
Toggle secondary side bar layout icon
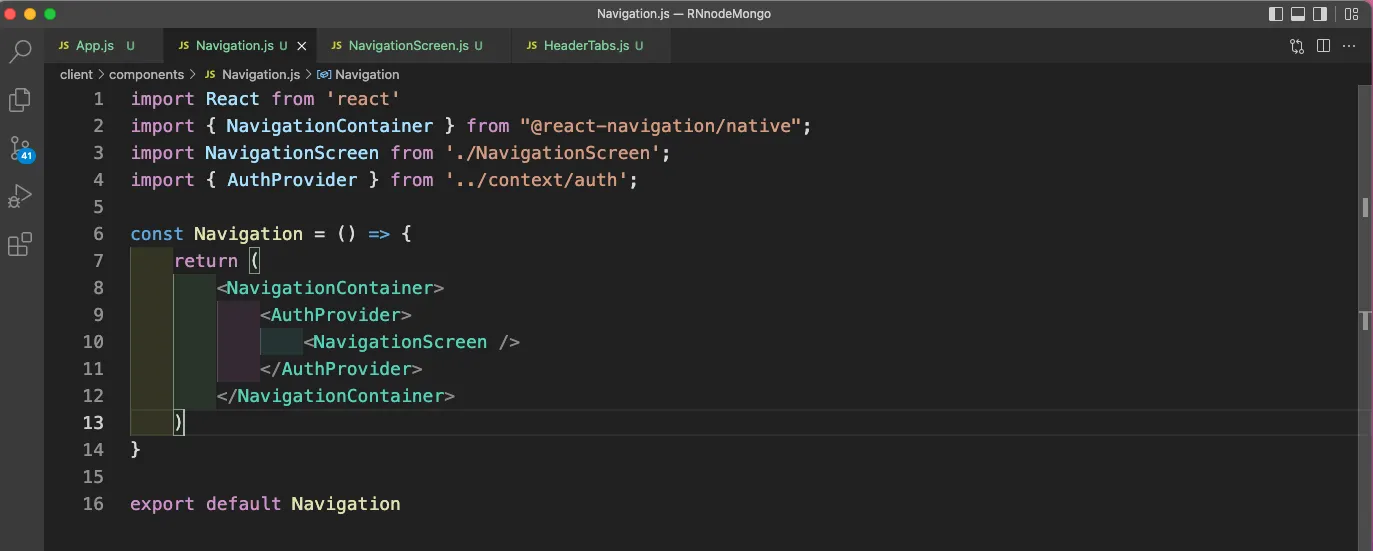click(1321, 14)
